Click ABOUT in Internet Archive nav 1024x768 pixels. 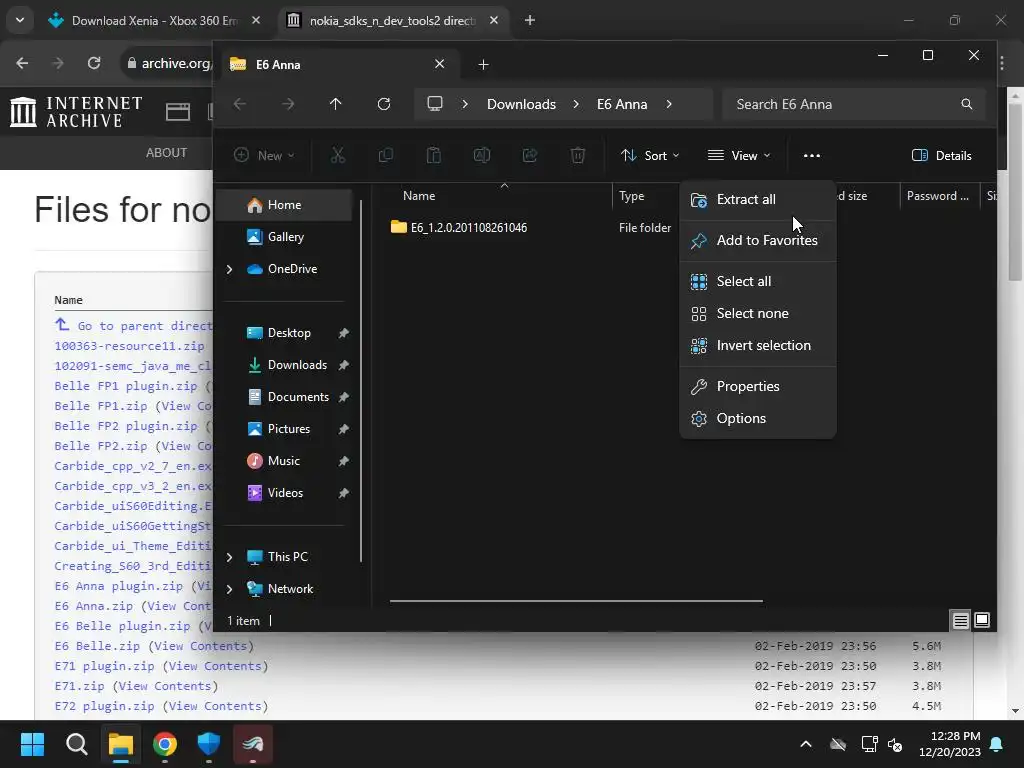[166, 153]
